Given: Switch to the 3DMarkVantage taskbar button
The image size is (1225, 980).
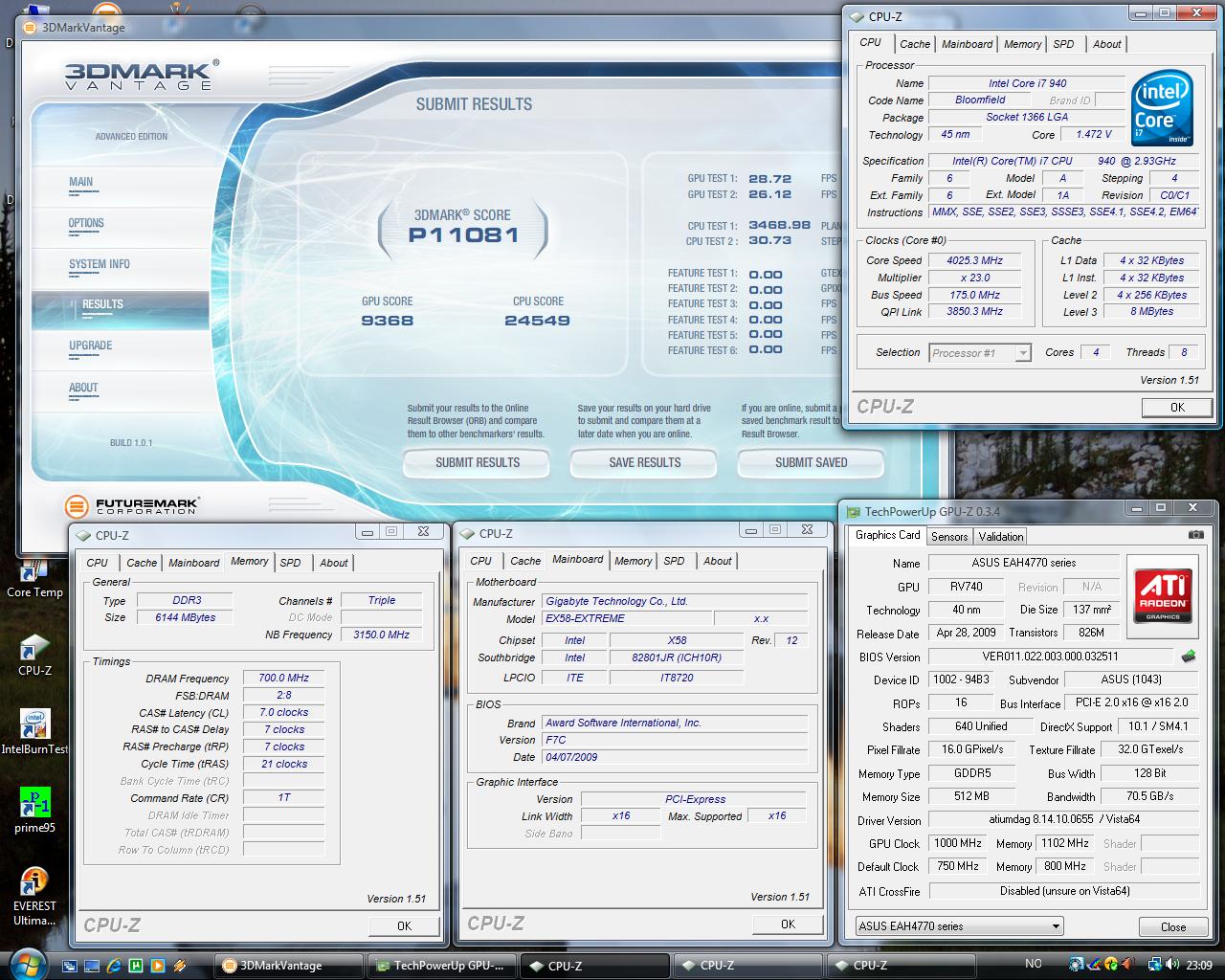Looking at the screenshot, I should 290,966.
